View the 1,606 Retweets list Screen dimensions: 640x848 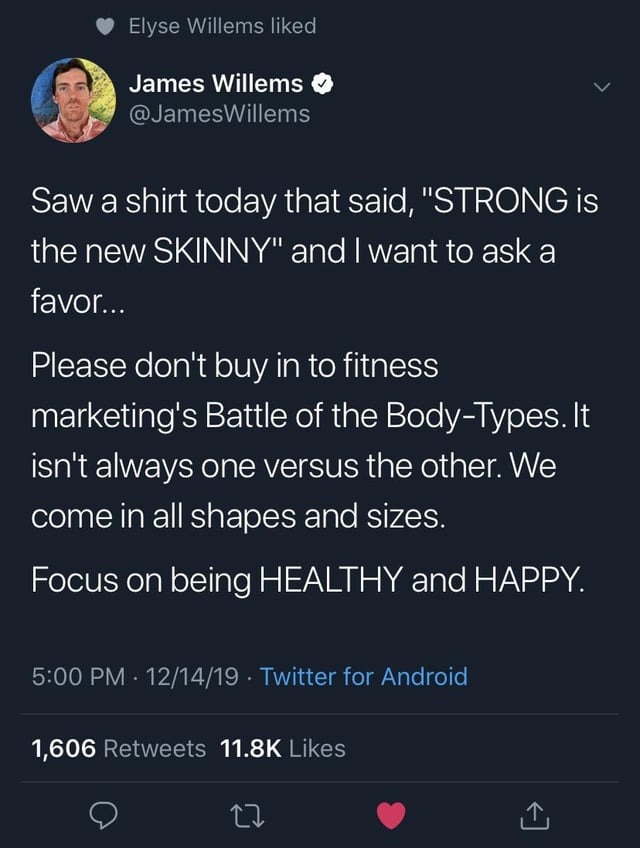119,748
